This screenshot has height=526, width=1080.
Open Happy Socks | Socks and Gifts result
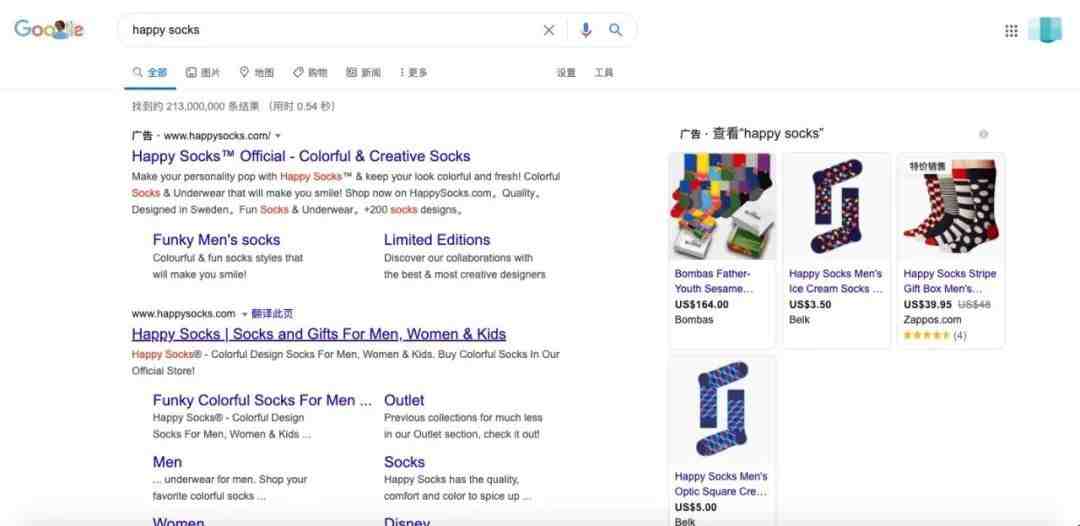319,334
